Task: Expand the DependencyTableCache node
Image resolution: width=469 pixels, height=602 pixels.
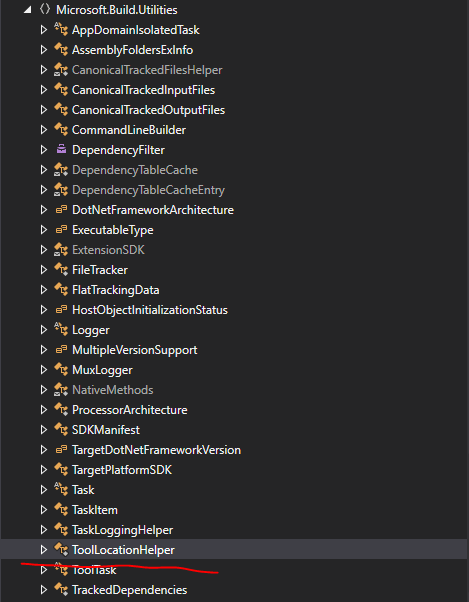Action: 44,170
